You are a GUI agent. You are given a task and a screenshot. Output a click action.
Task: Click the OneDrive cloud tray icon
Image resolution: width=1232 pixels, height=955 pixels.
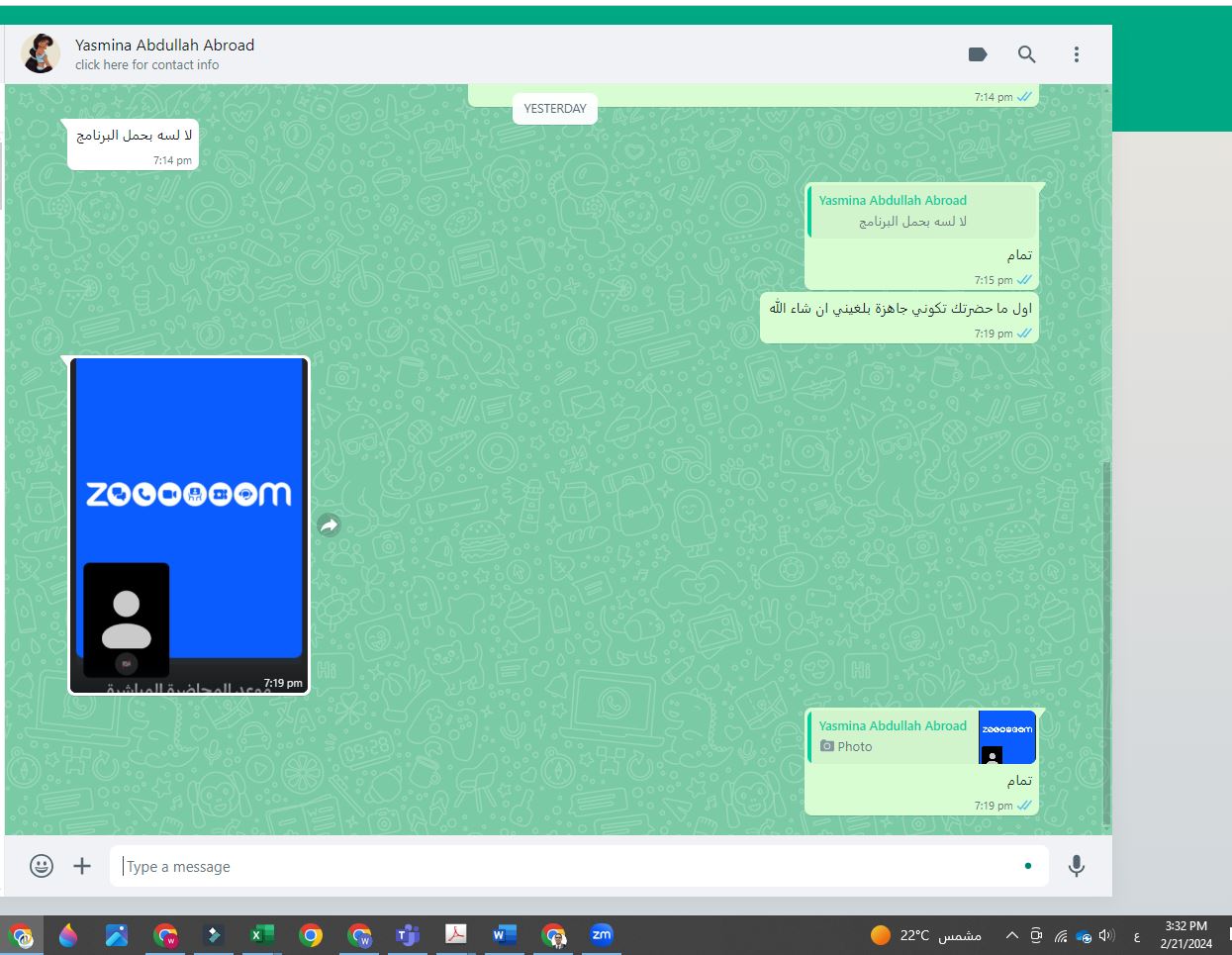click(1084, 936)
